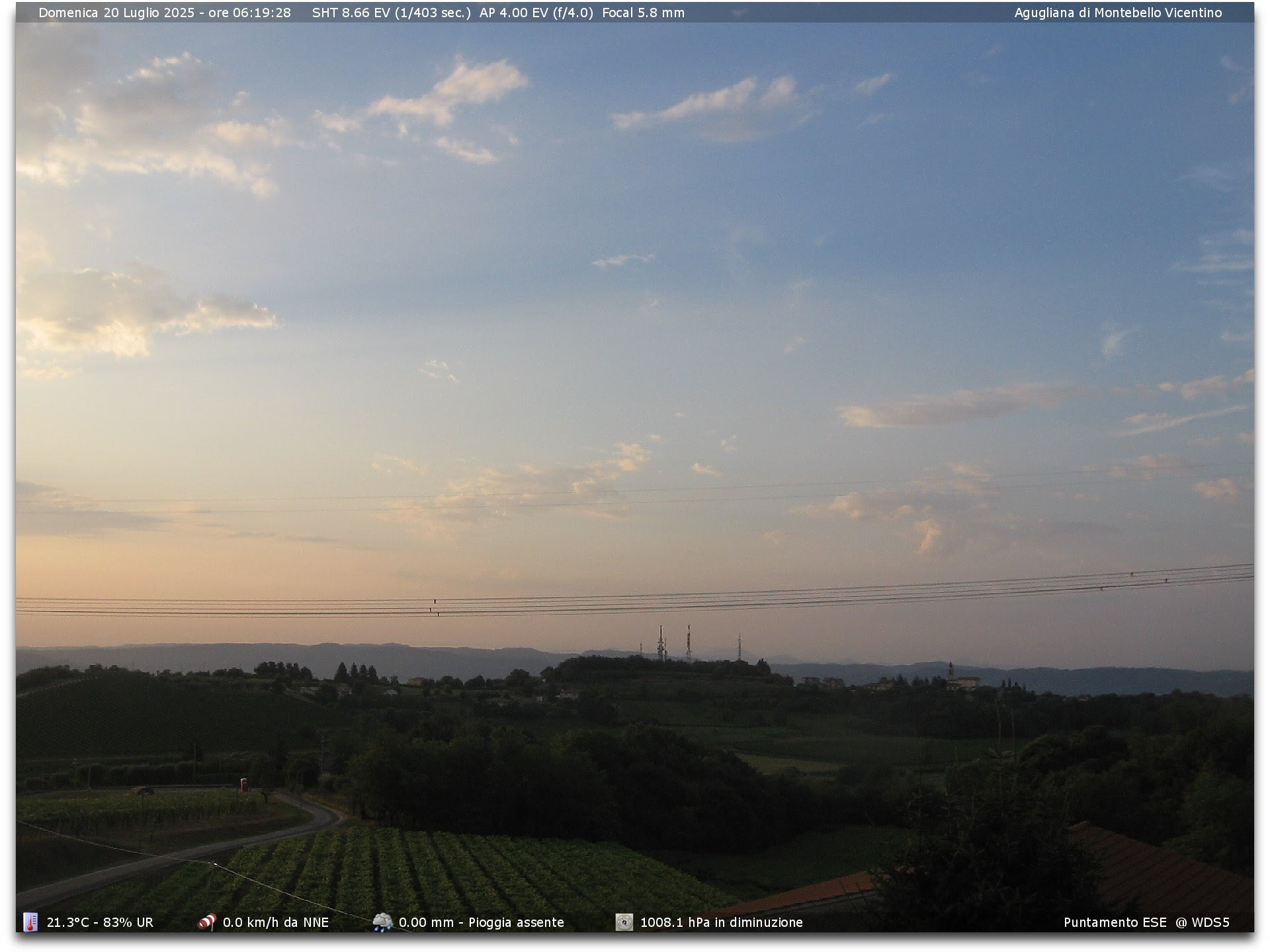Click the rain cloud icon

point(382,922)
